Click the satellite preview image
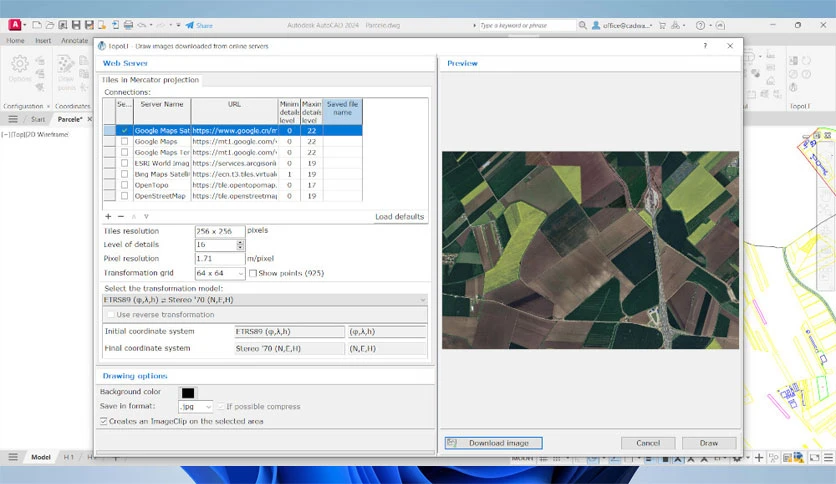 (590, 250)
